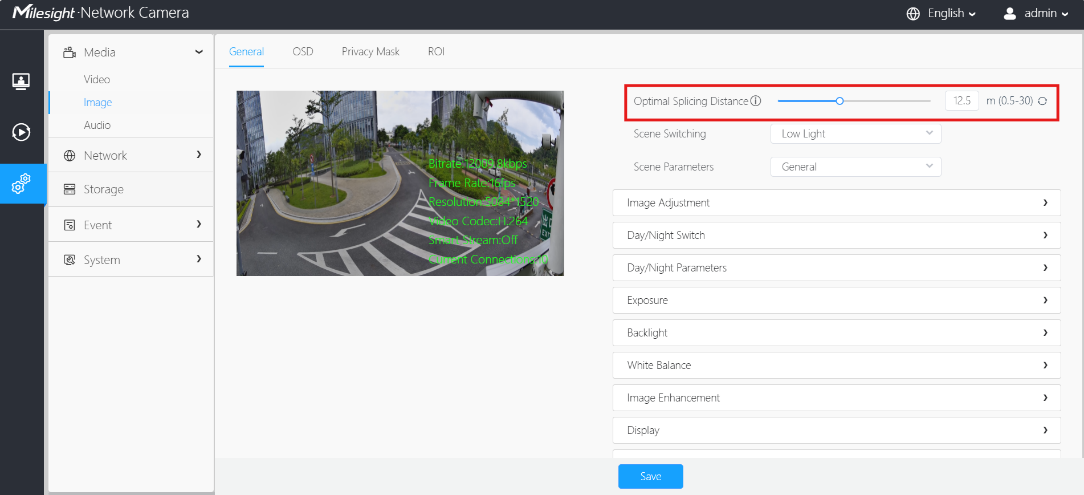
Task: Open the Scene Parameters General dropdown
Action: [856, 167]
